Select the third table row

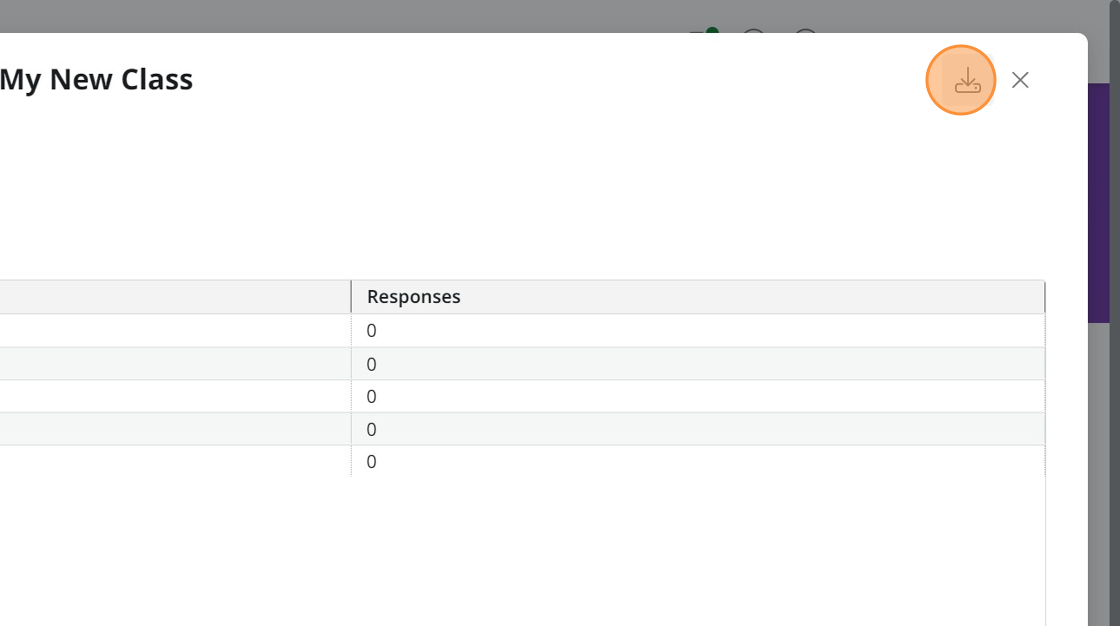point(371,396)
